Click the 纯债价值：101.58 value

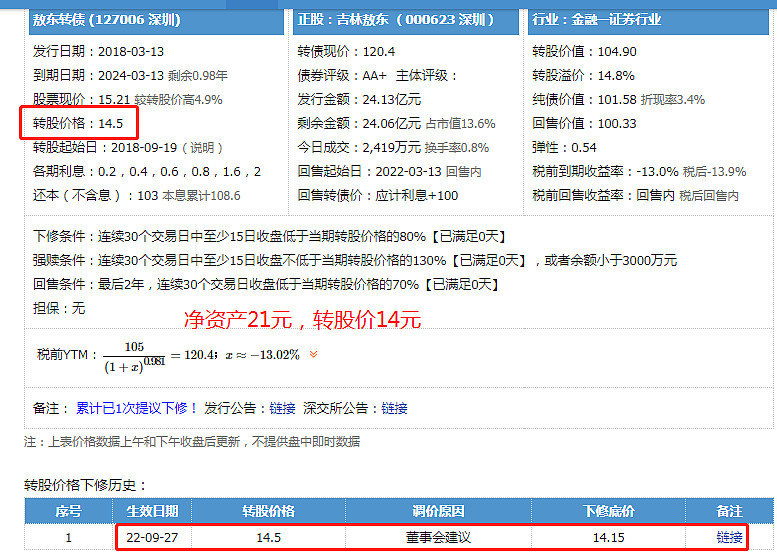coord(617,100)
